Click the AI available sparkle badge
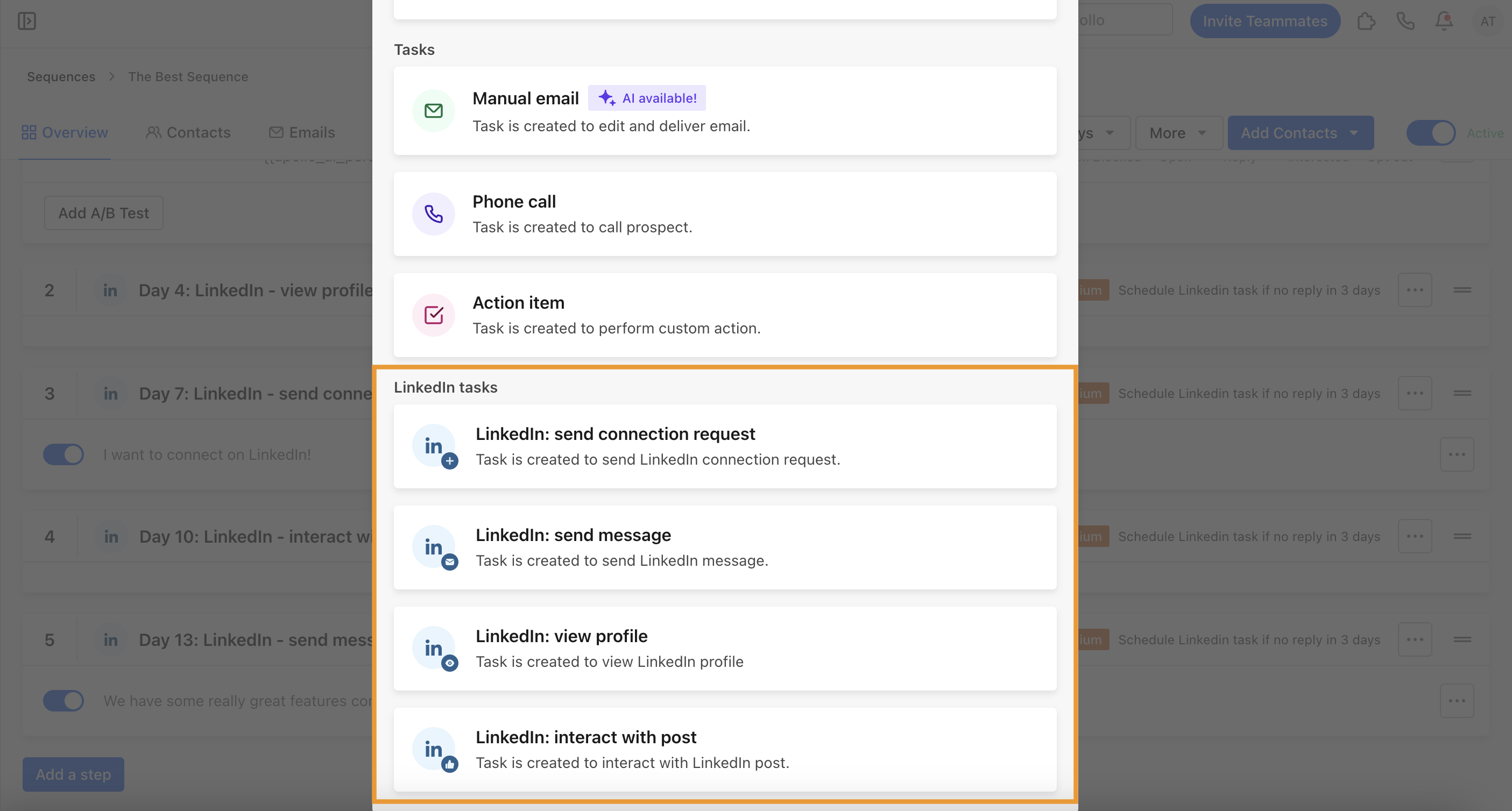 [647, 98]
